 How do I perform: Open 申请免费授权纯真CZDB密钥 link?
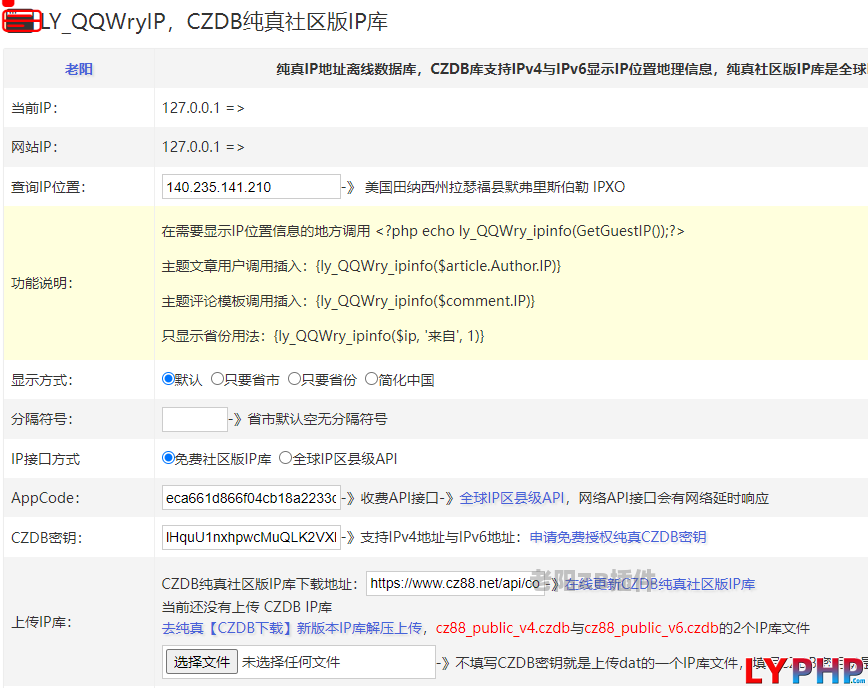pos(617,537)
